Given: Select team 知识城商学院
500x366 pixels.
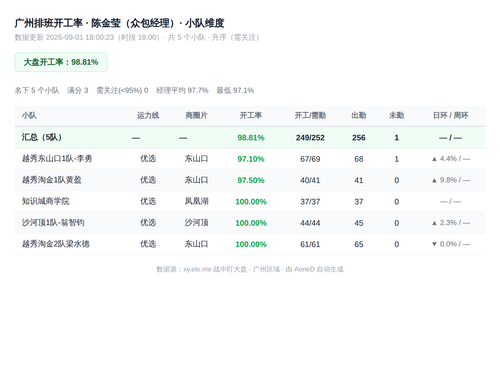Looking at the screenshot, I should click(x=46, y=201).
